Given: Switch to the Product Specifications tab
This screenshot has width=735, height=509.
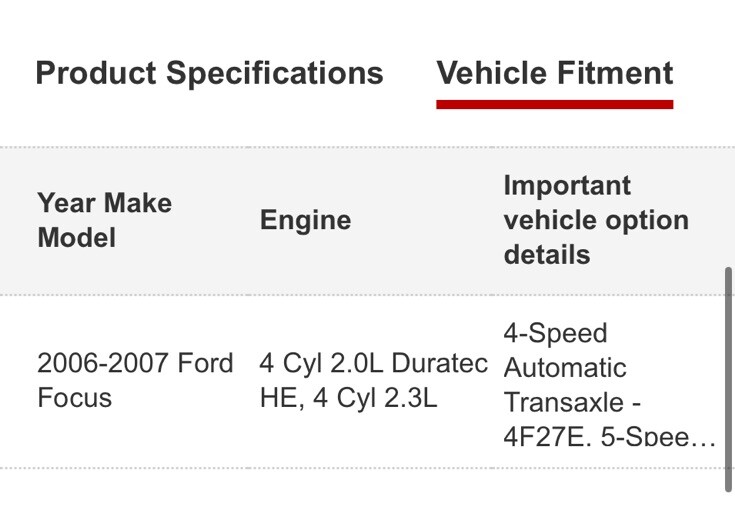Looking at the screenshot, I should click(209, 73).
